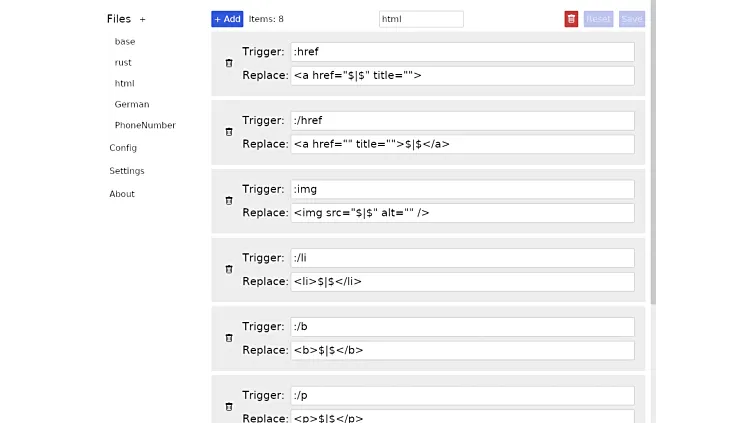752x423 pixels.
Task: Delete the :/b trigger entry
Action: 229,338
